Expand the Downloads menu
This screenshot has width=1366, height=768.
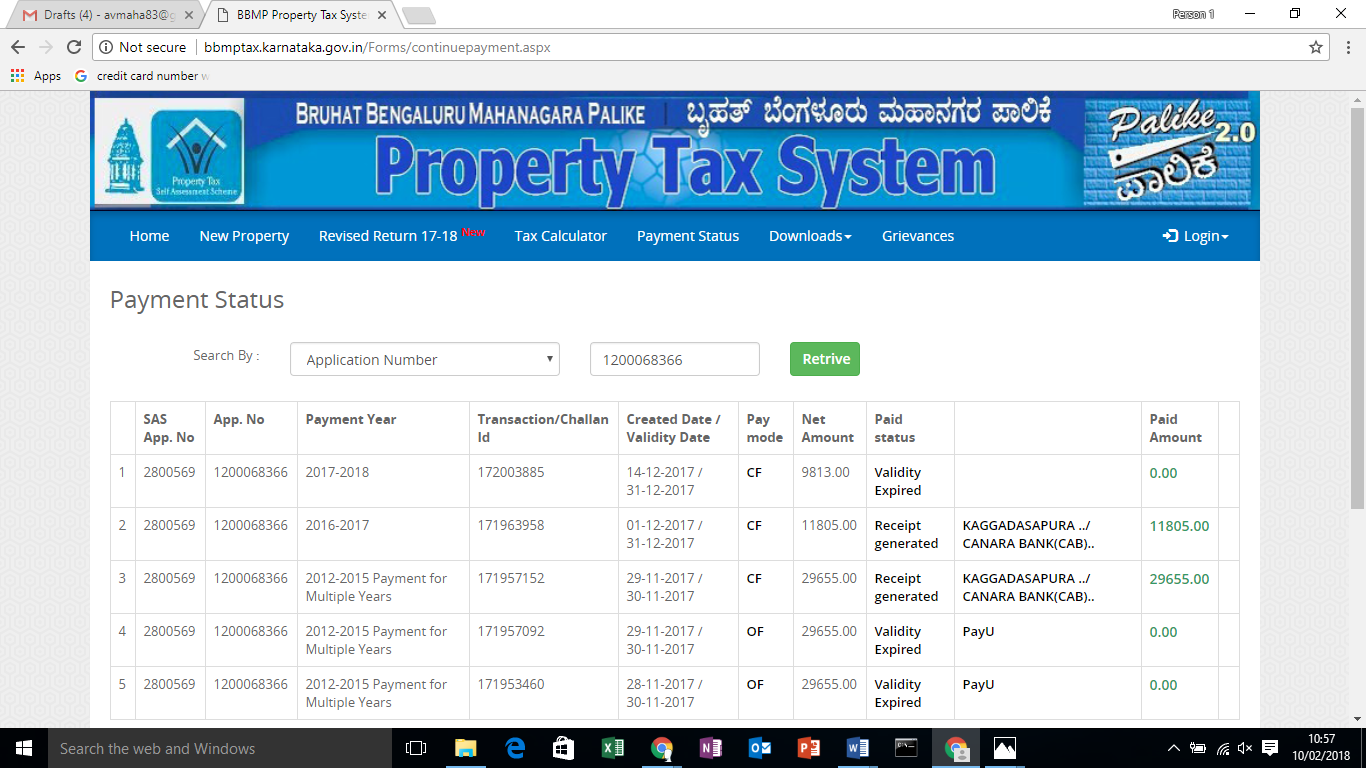pos(809,236)
